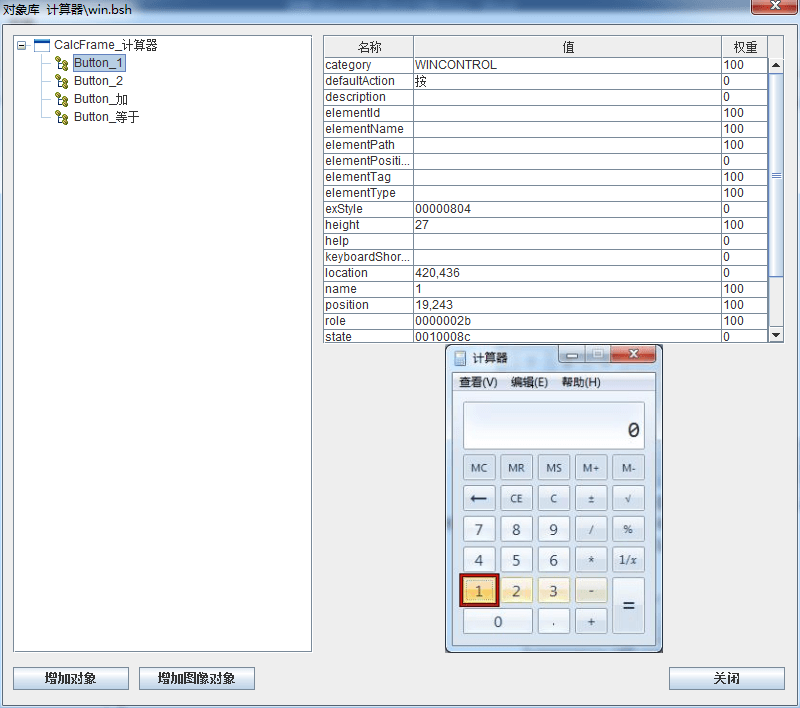The width and height of the screenshot is (800, 708).
Task: Click the weight cell for elementId row
Action: click(743, 113)
